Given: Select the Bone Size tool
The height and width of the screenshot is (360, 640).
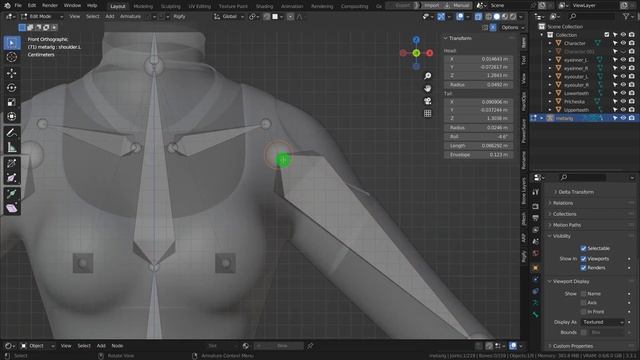Looking at the screenshot, I should pyautogui.click(x=12, y=178).
